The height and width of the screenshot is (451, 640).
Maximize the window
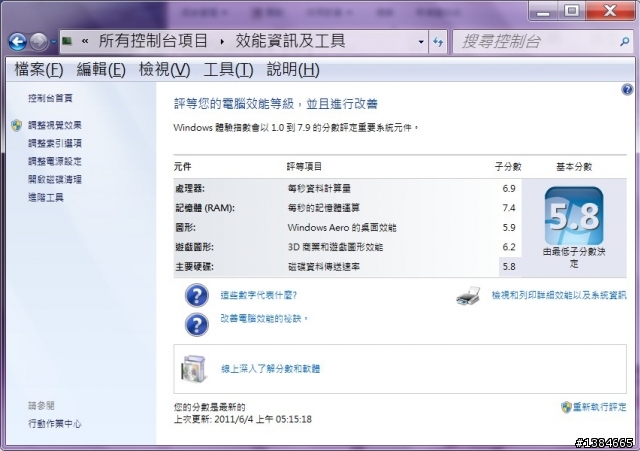[571, 11]
